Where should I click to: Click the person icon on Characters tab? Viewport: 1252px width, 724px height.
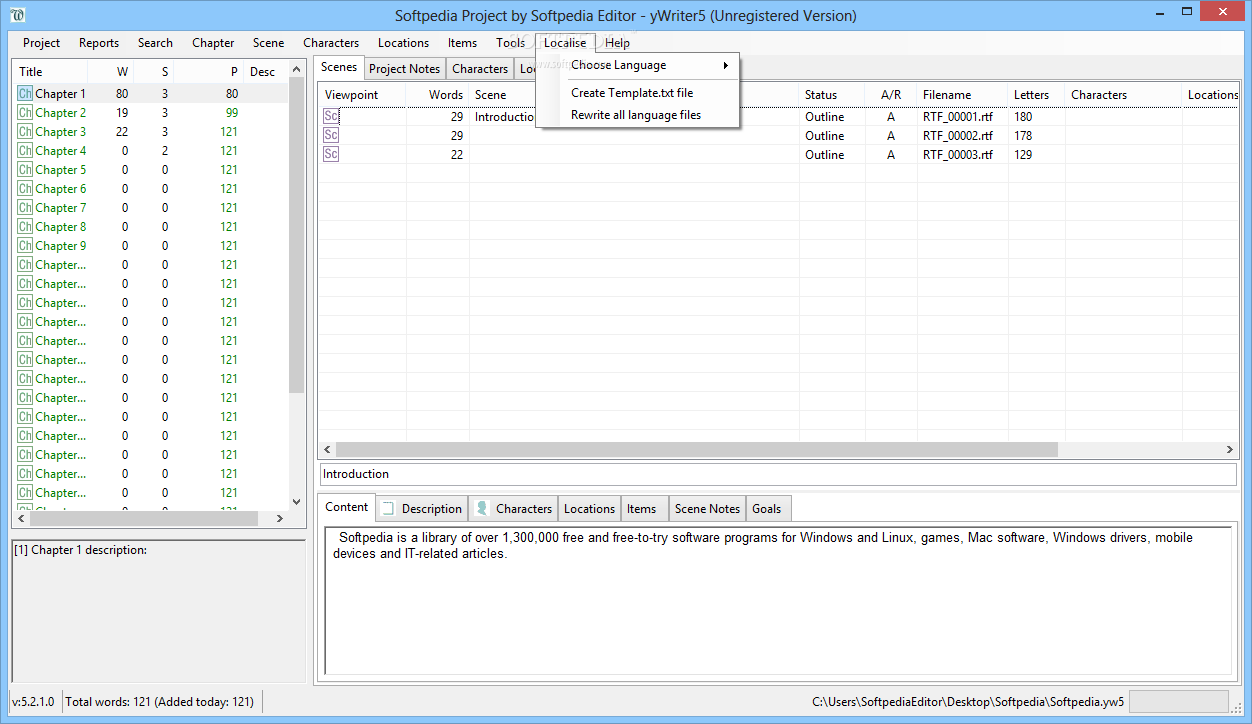[482, 508]
